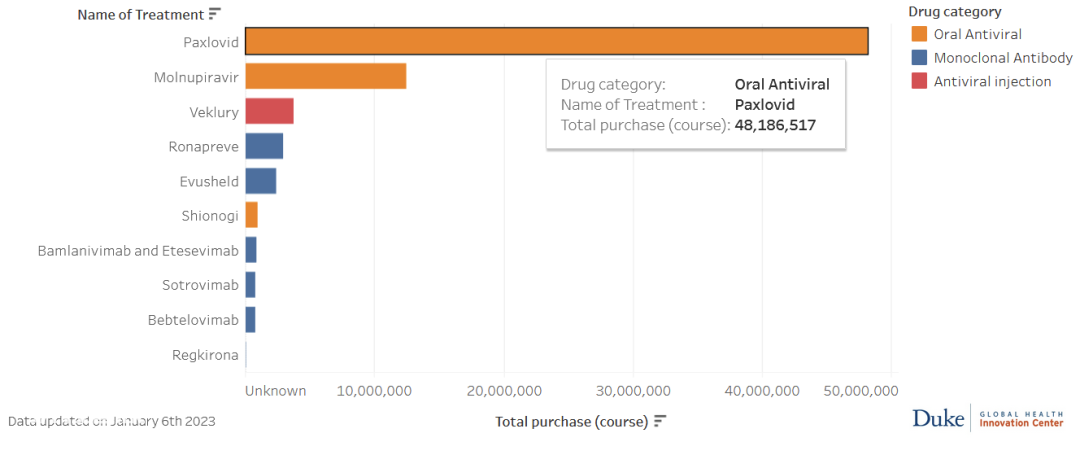Select the red Antiviral injection legend swatch
This screenshot has height=455, width=1080.
coord(918,81)
